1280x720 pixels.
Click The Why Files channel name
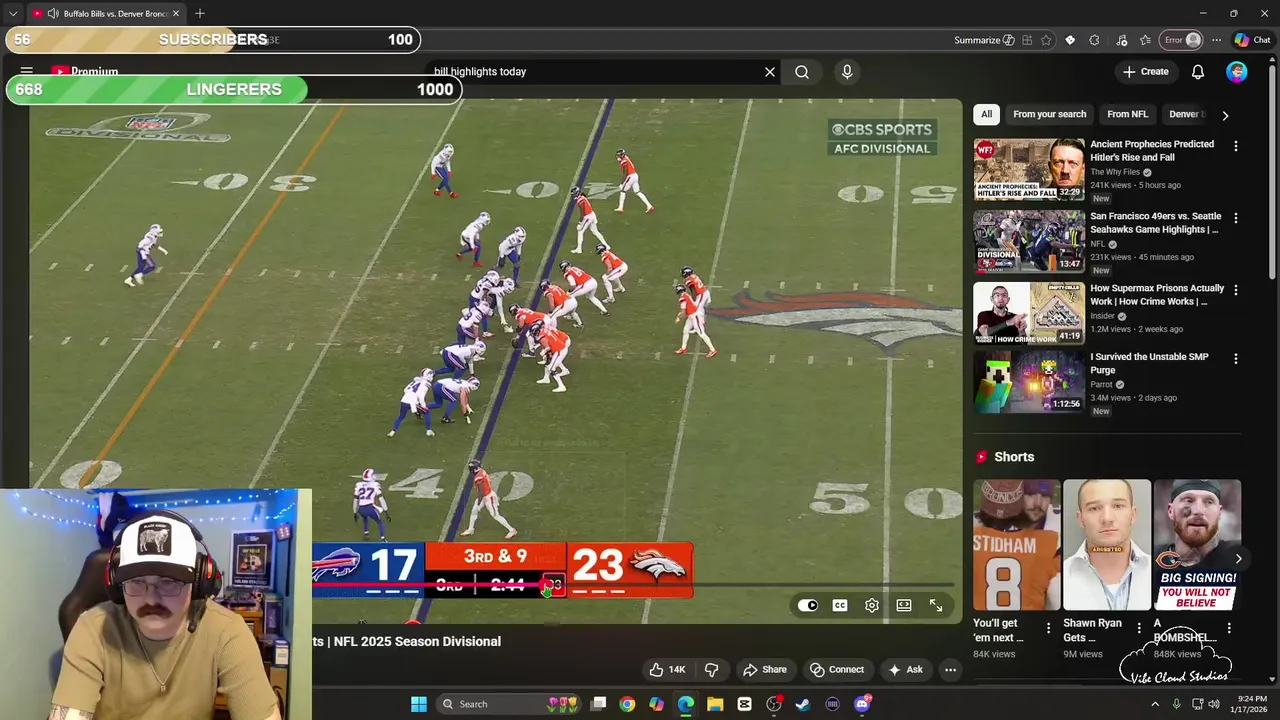[x=1115, y=172]
